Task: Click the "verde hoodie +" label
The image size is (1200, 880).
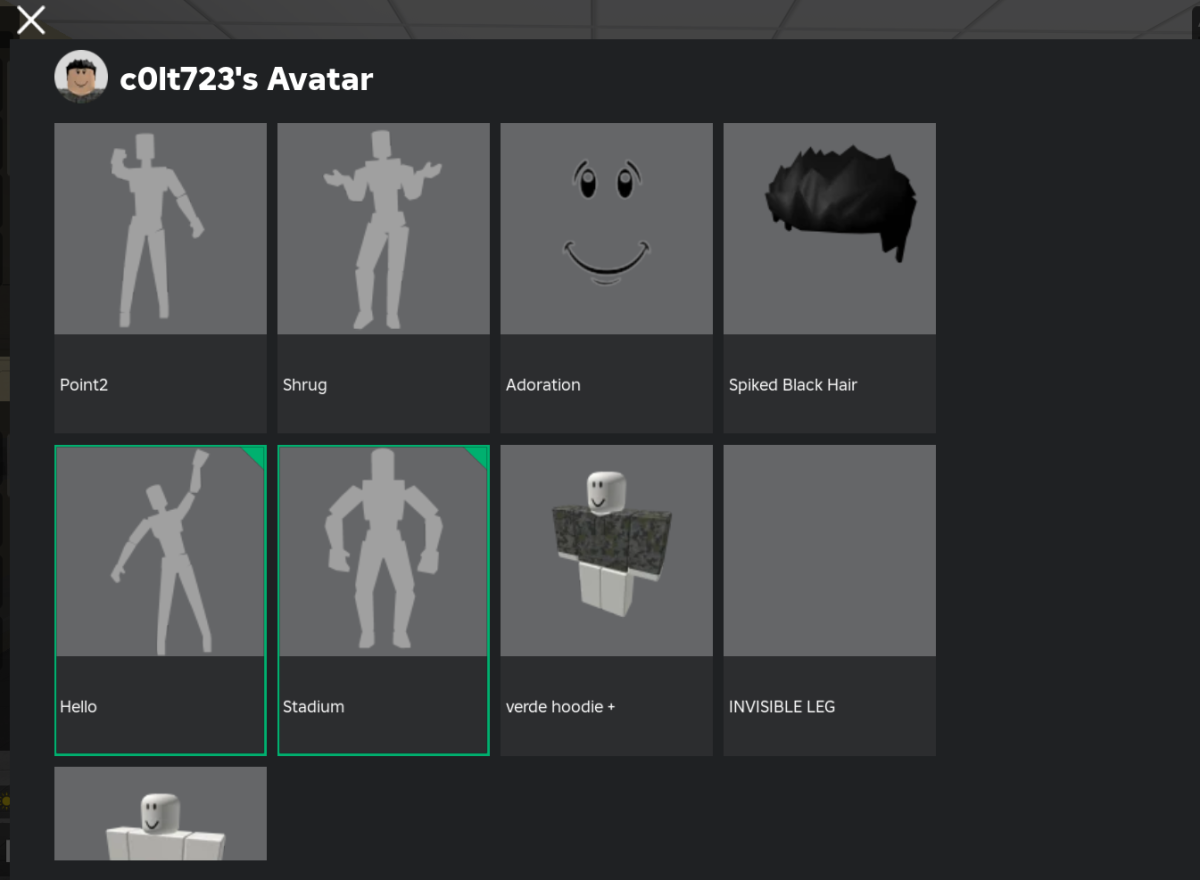Action: (560, 707)
